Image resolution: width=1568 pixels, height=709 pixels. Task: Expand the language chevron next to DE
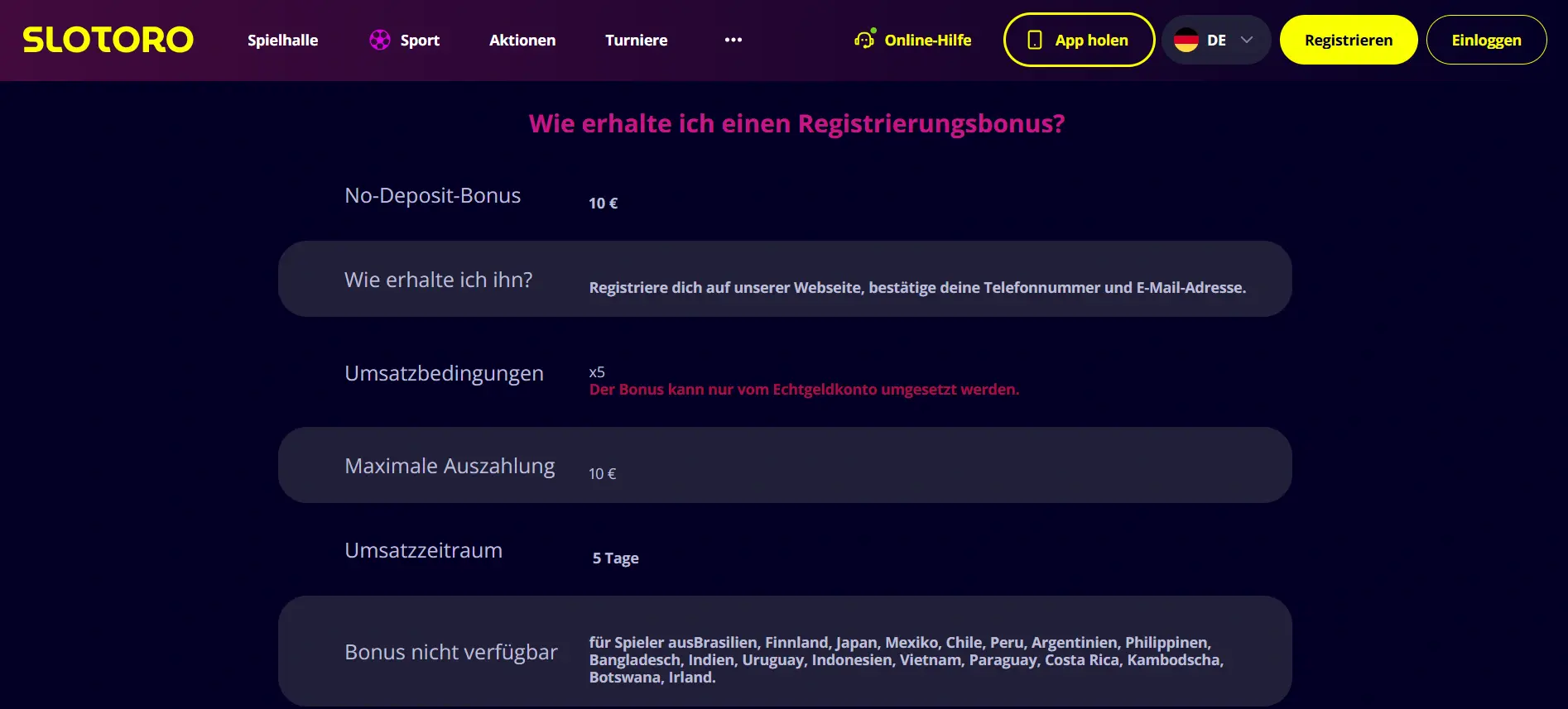(1246, 40)
